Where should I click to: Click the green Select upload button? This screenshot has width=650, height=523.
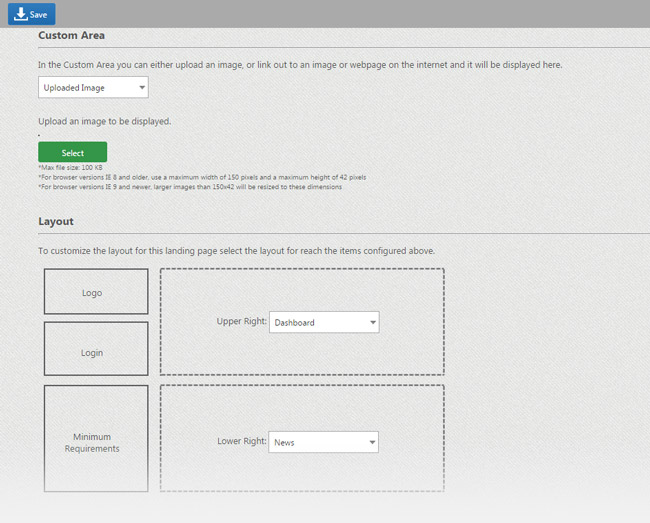72,153
